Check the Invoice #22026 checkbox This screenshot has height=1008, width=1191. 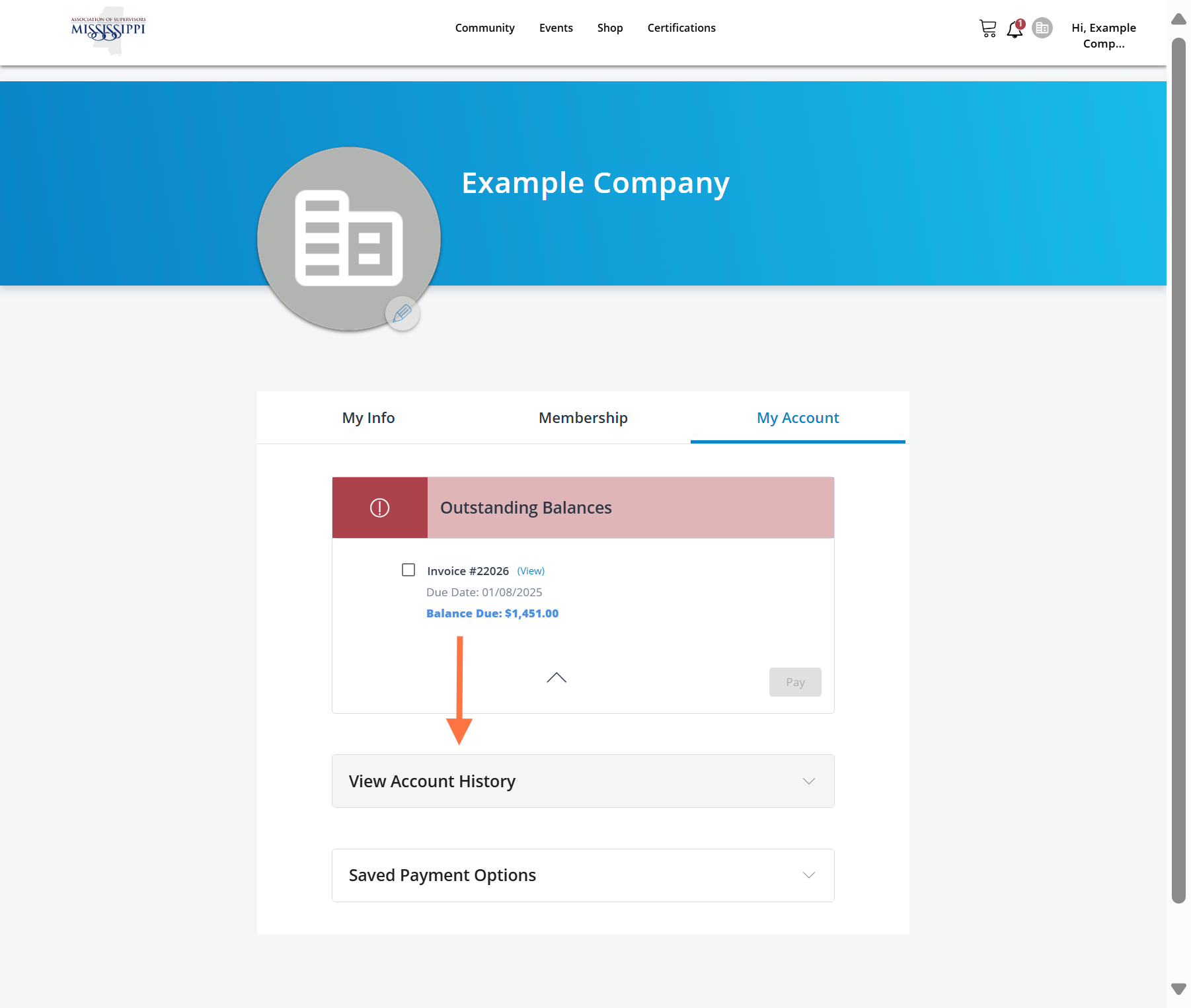pyautogui.click(x=408, y=570)
